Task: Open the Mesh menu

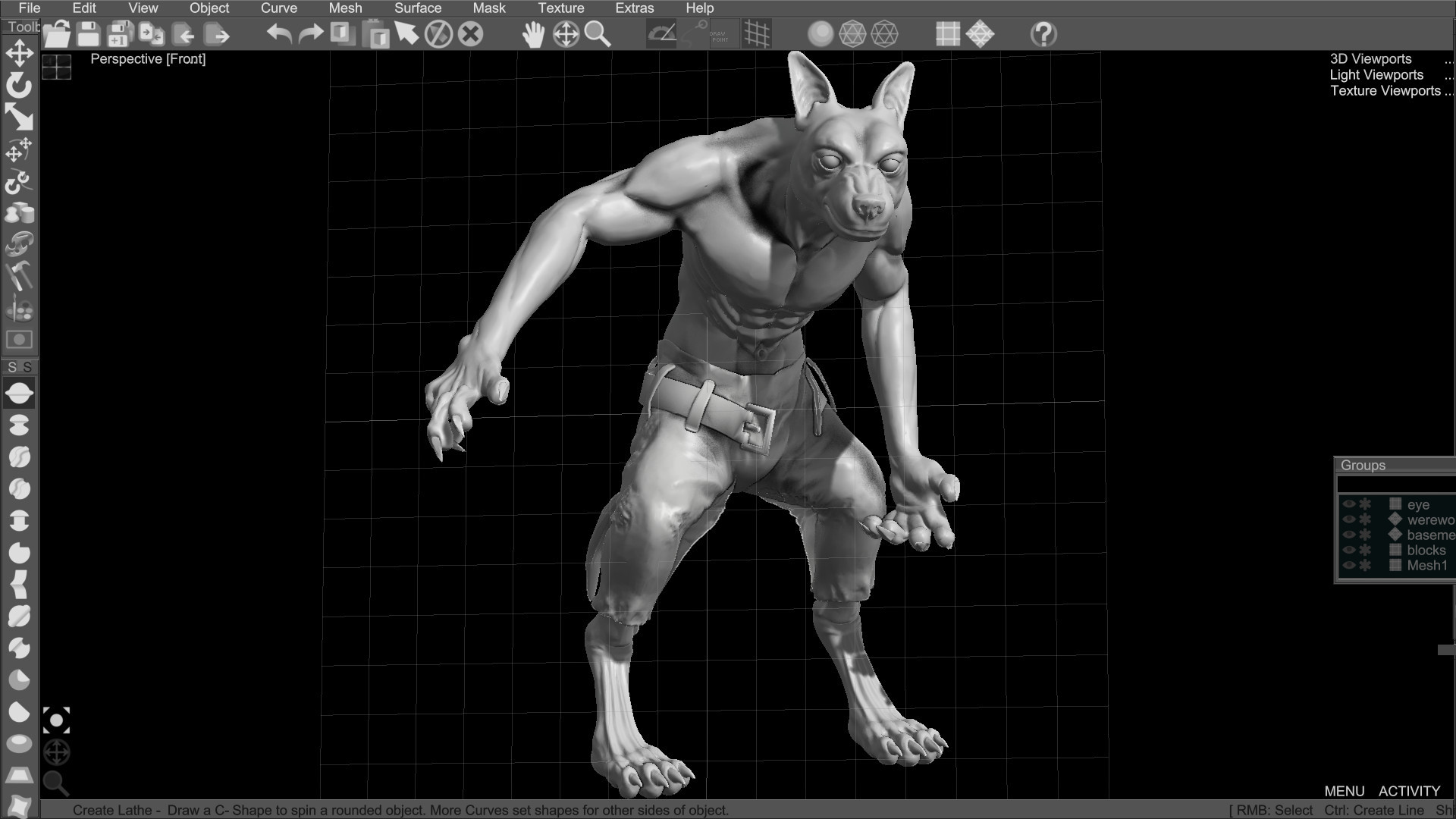Action: click(345, 8)
